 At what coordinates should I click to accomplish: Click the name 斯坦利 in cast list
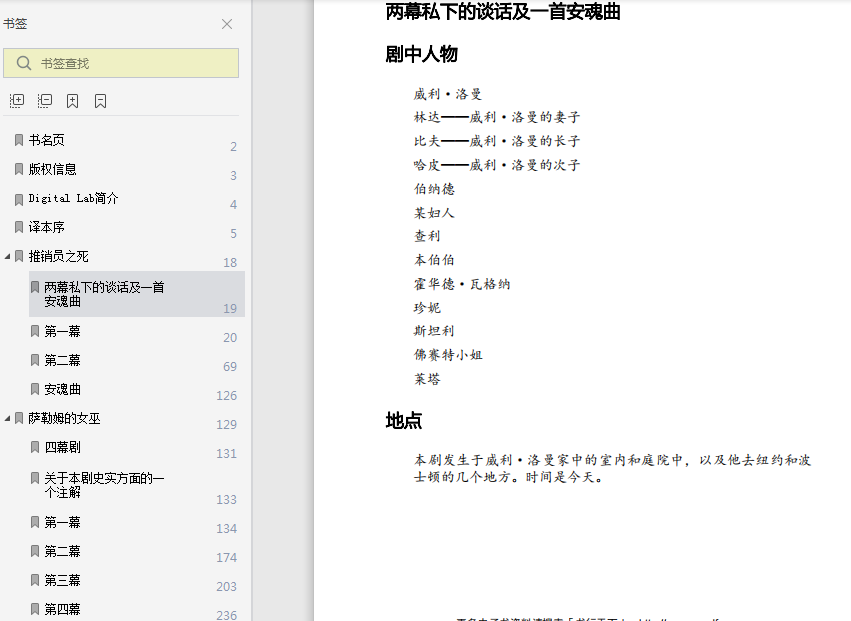[434, 331]
